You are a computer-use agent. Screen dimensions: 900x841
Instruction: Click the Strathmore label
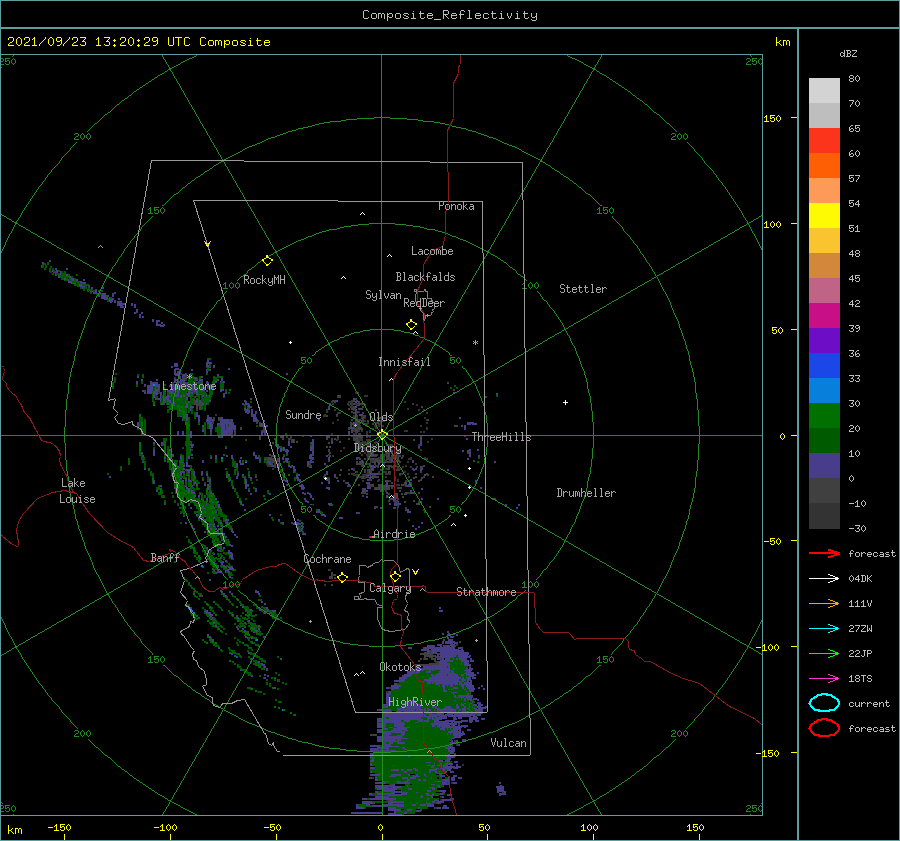tap(486, 592)
